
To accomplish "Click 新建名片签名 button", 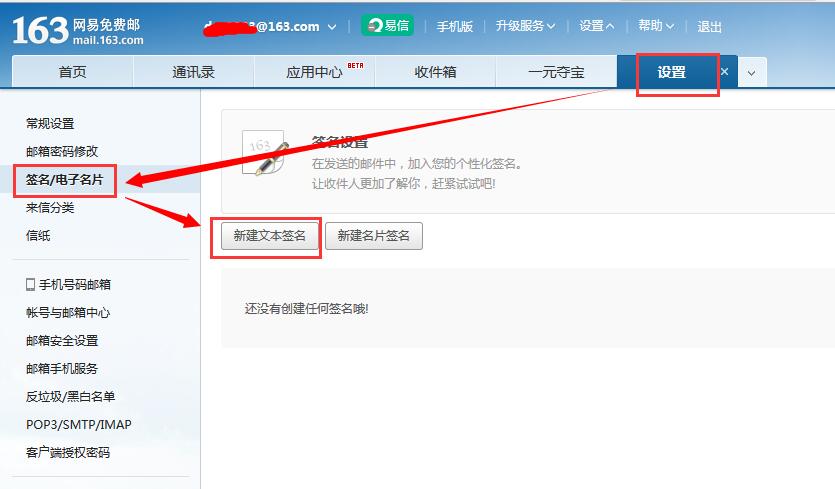I will (374, 236).
